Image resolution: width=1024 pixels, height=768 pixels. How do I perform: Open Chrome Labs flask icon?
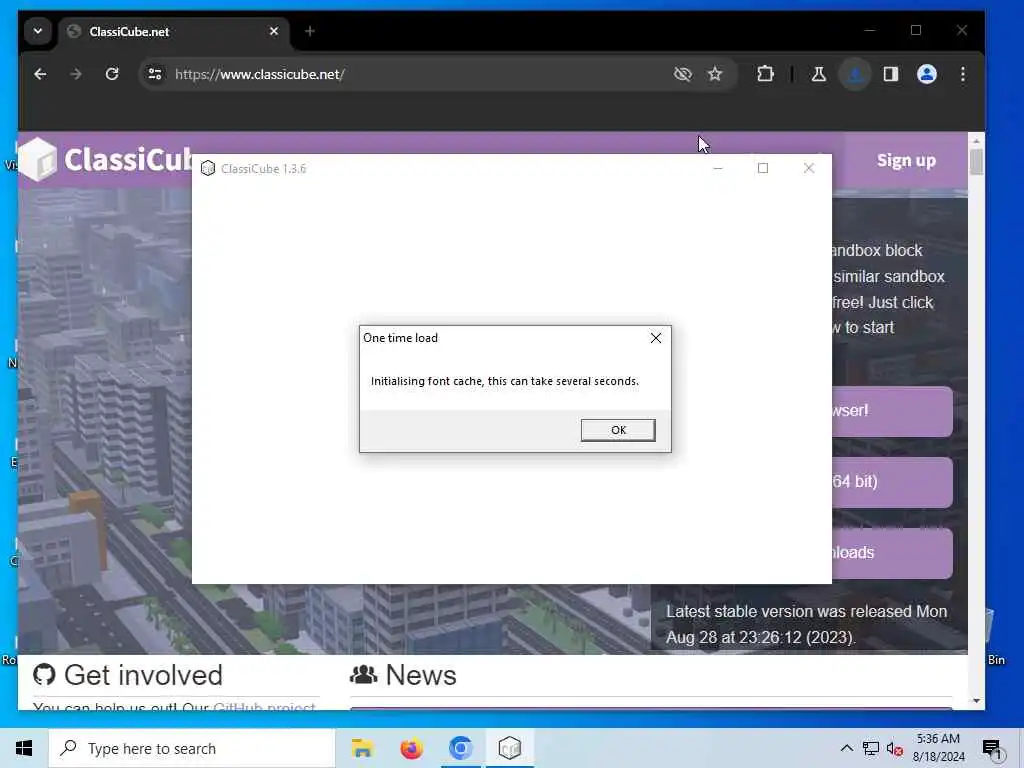point(818,74)
